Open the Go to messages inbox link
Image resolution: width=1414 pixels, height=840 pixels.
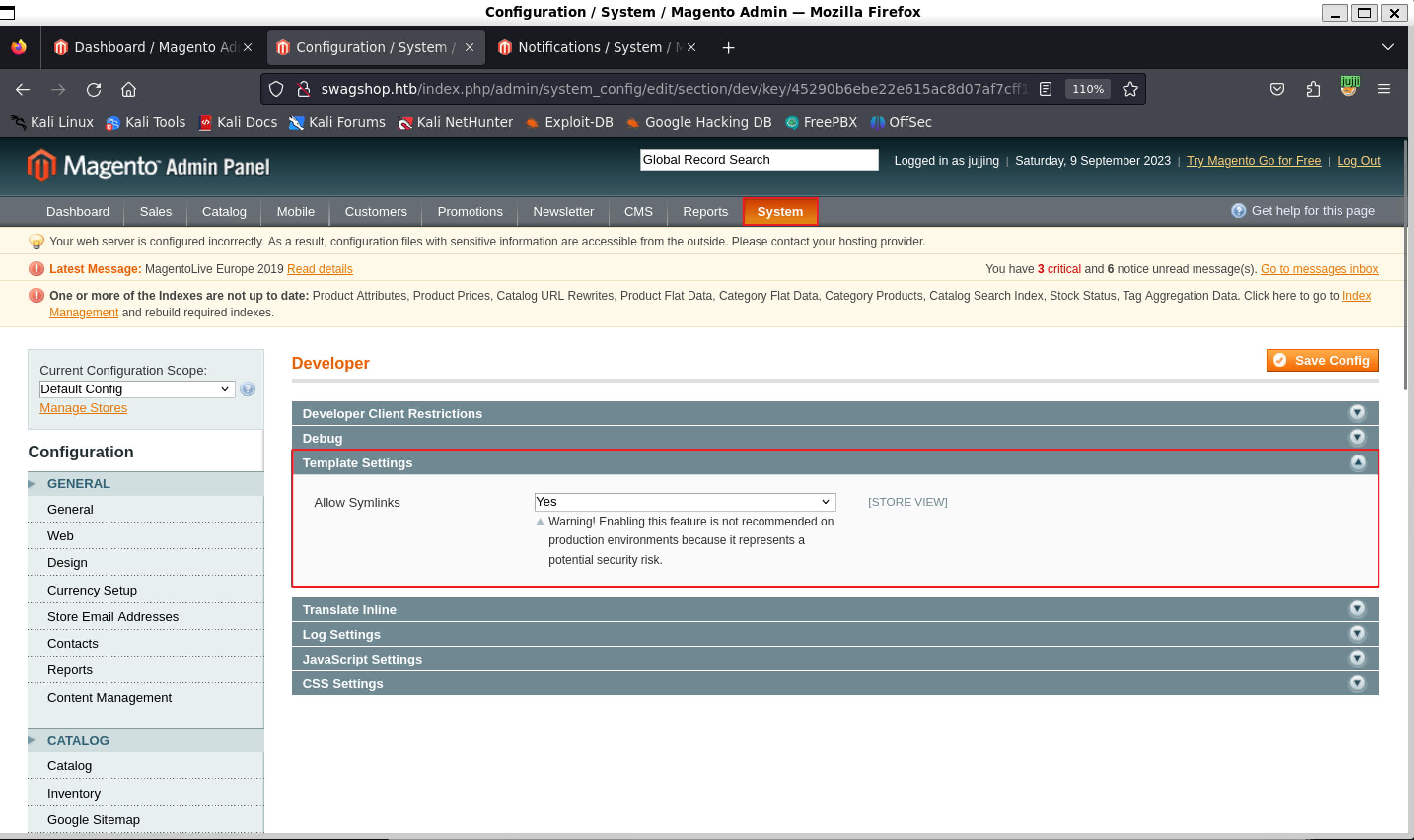pyautogui.click(x=1319, y=269)
